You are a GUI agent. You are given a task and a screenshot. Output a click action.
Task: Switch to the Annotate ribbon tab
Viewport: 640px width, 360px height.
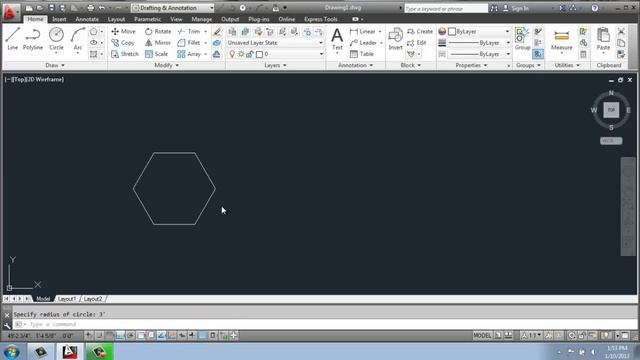pyautogui.click(x=87, y=19)
